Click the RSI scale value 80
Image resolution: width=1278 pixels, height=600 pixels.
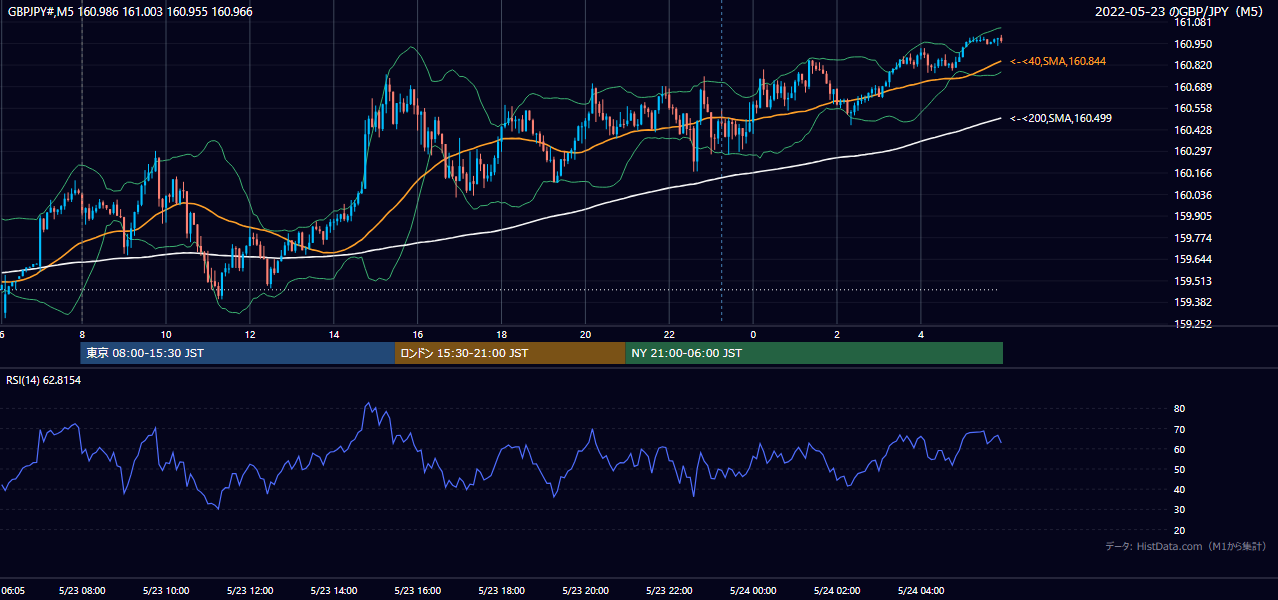(1180, 409)
